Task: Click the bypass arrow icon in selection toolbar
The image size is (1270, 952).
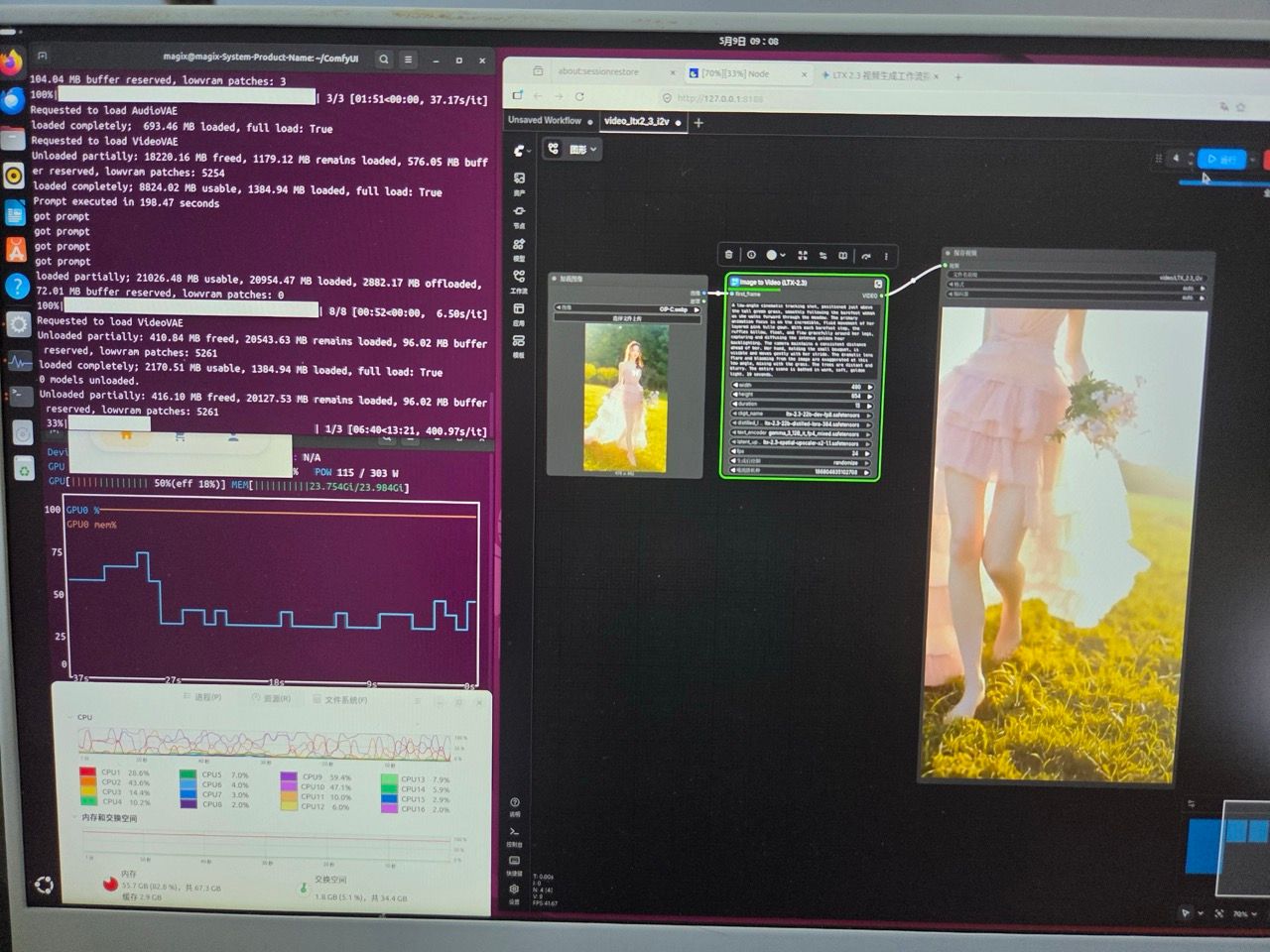Action: point(866,255)
